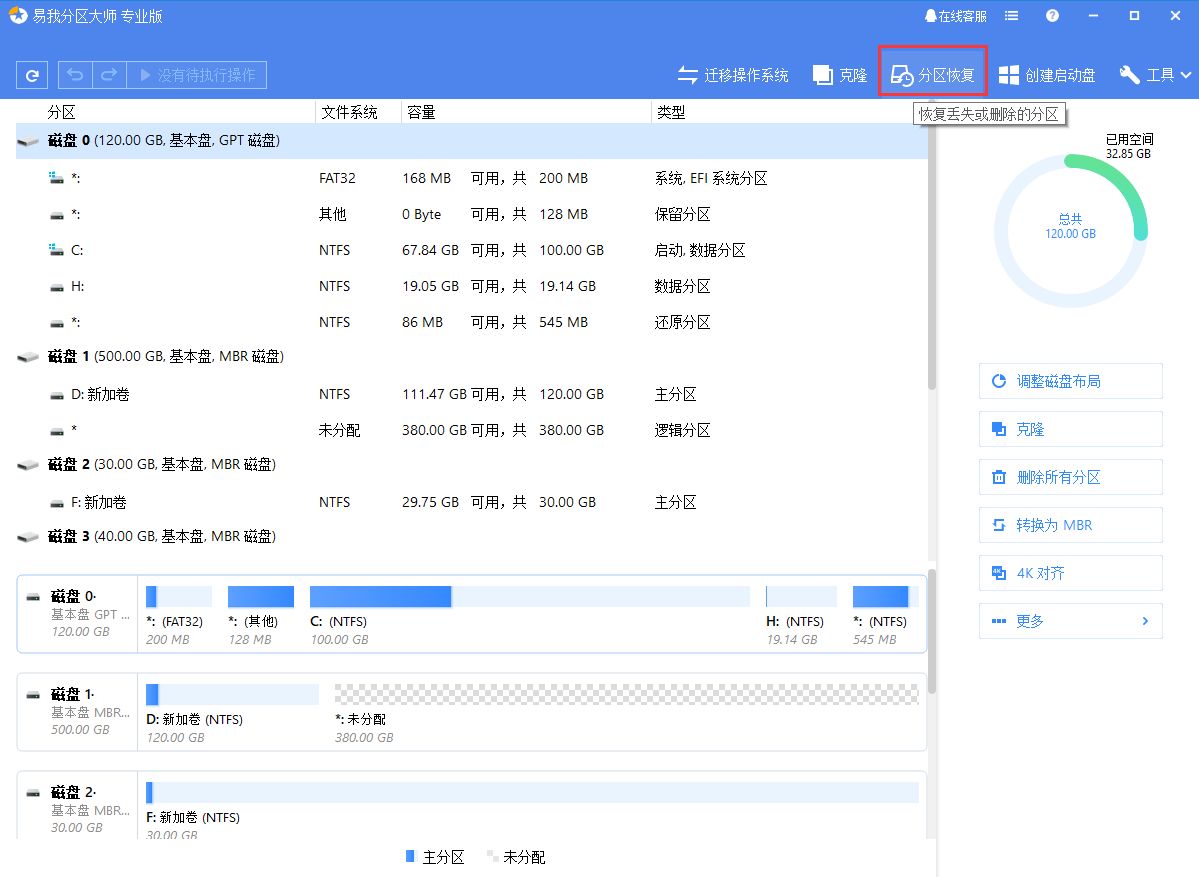Select 磁盘 1 label in disk map

[x=77, y=712]
